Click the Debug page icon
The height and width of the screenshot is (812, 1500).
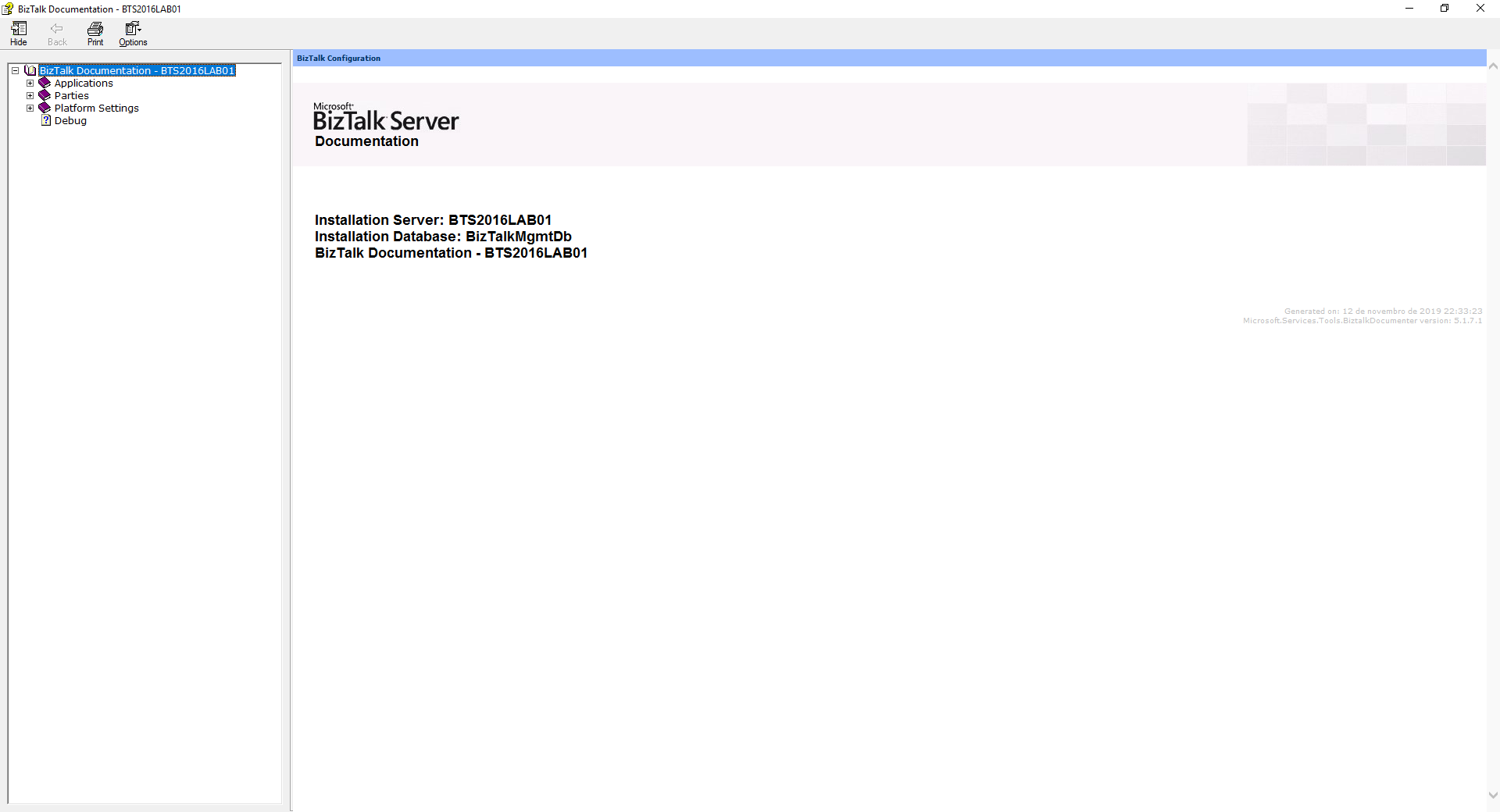pyautogui.click(x=46, y=121)
